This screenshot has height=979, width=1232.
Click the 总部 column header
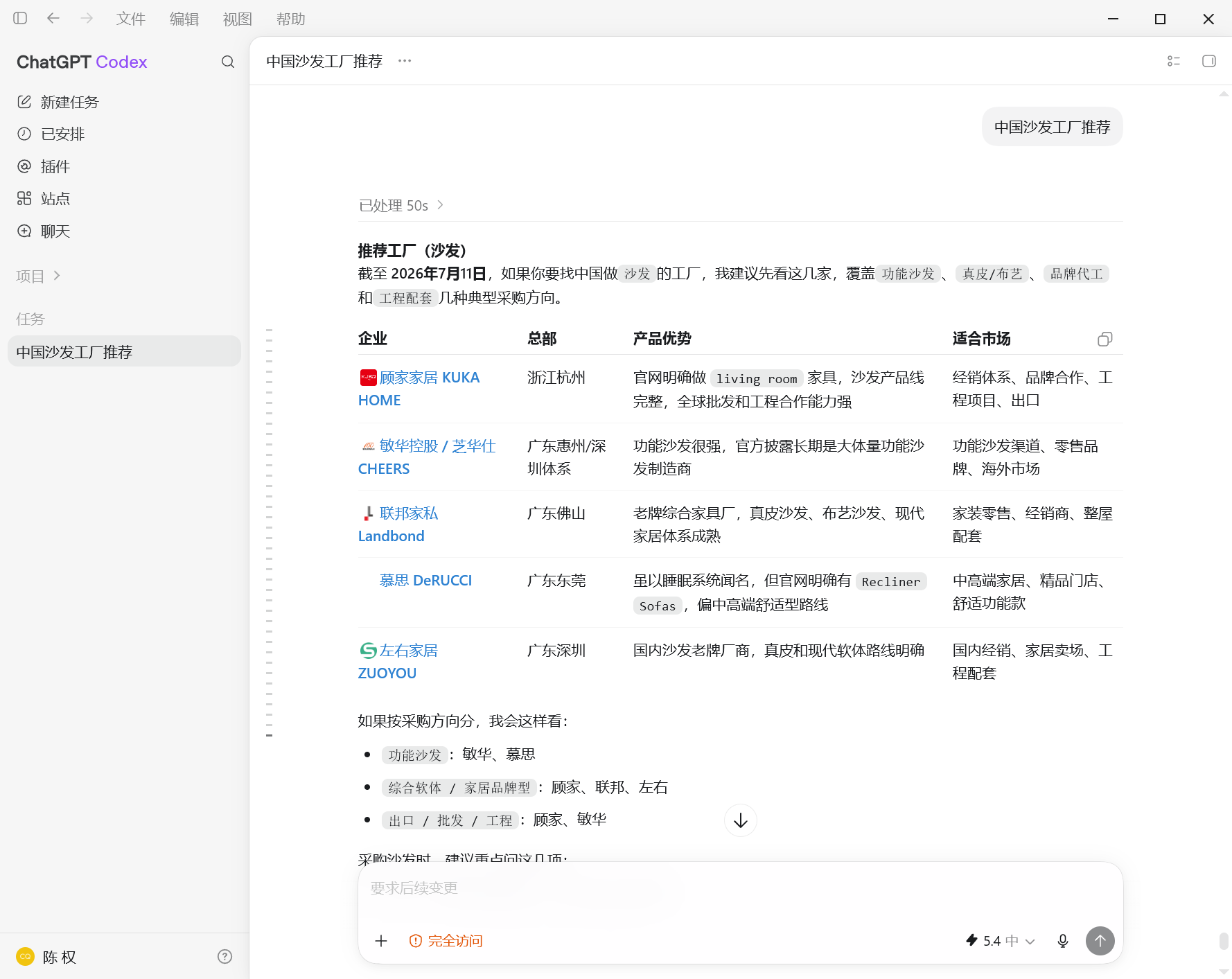542,338
